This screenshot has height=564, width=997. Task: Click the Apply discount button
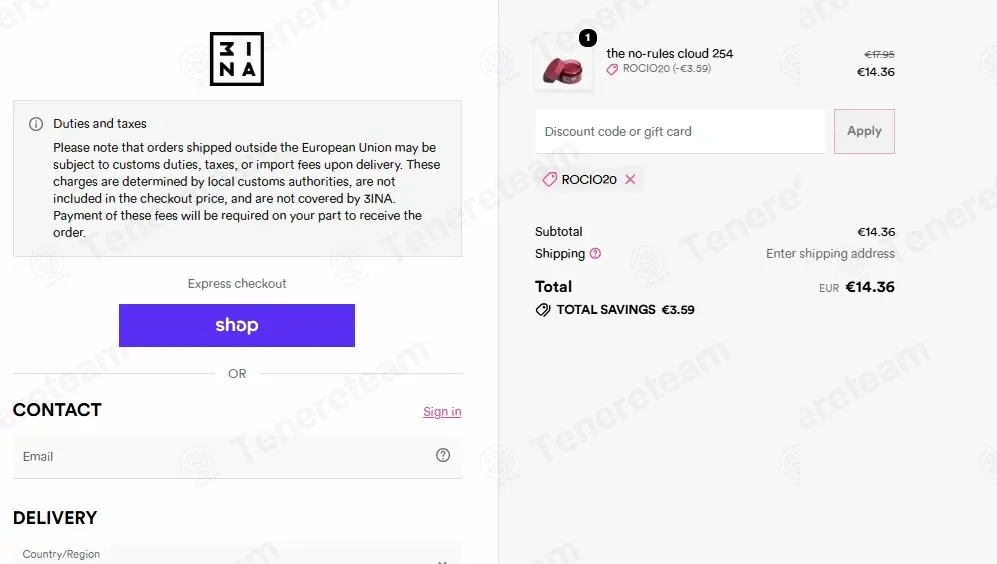[864, 131]
